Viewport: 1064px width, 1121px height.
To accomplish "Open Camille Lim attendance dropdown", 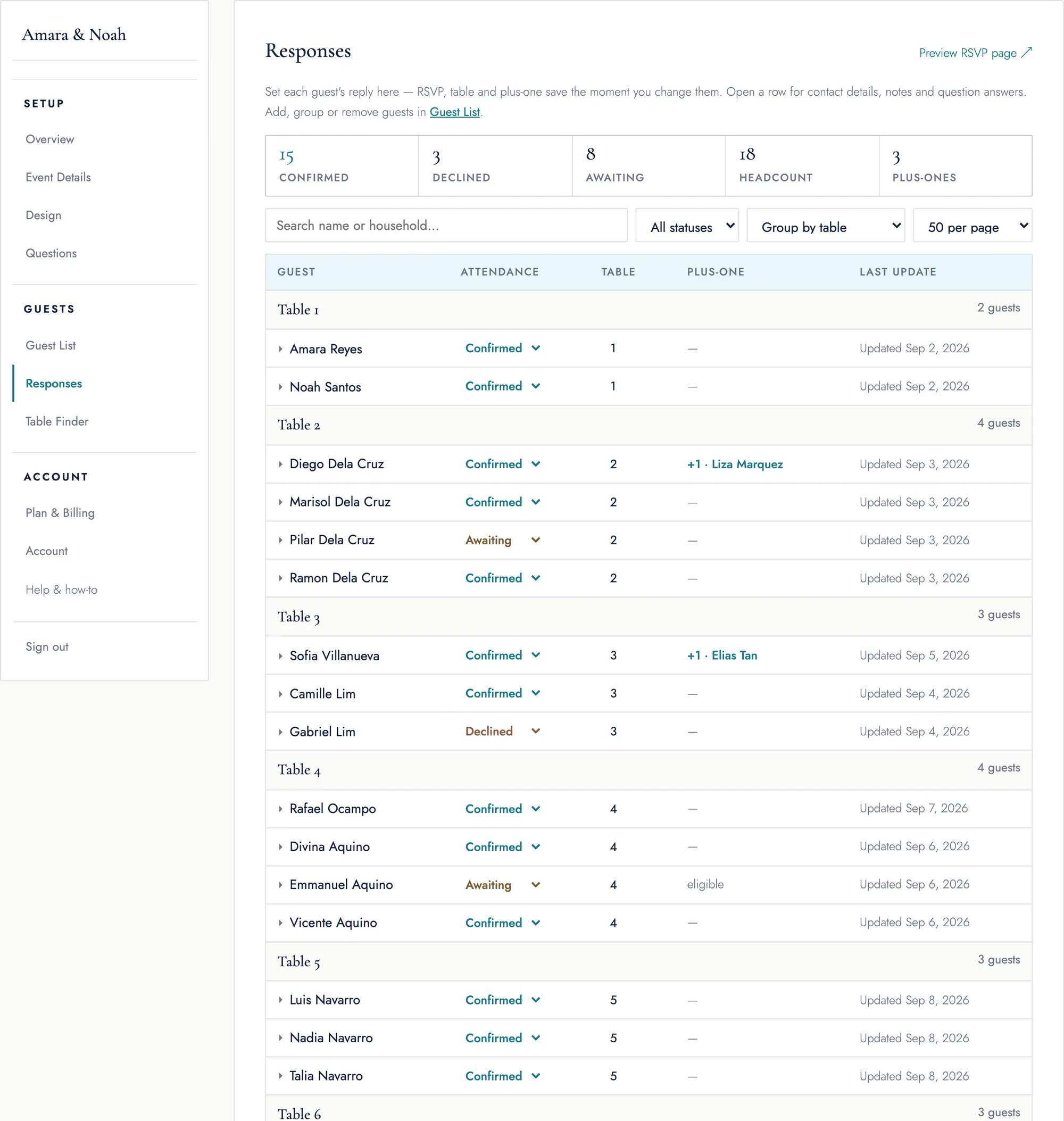I will 503,693.
